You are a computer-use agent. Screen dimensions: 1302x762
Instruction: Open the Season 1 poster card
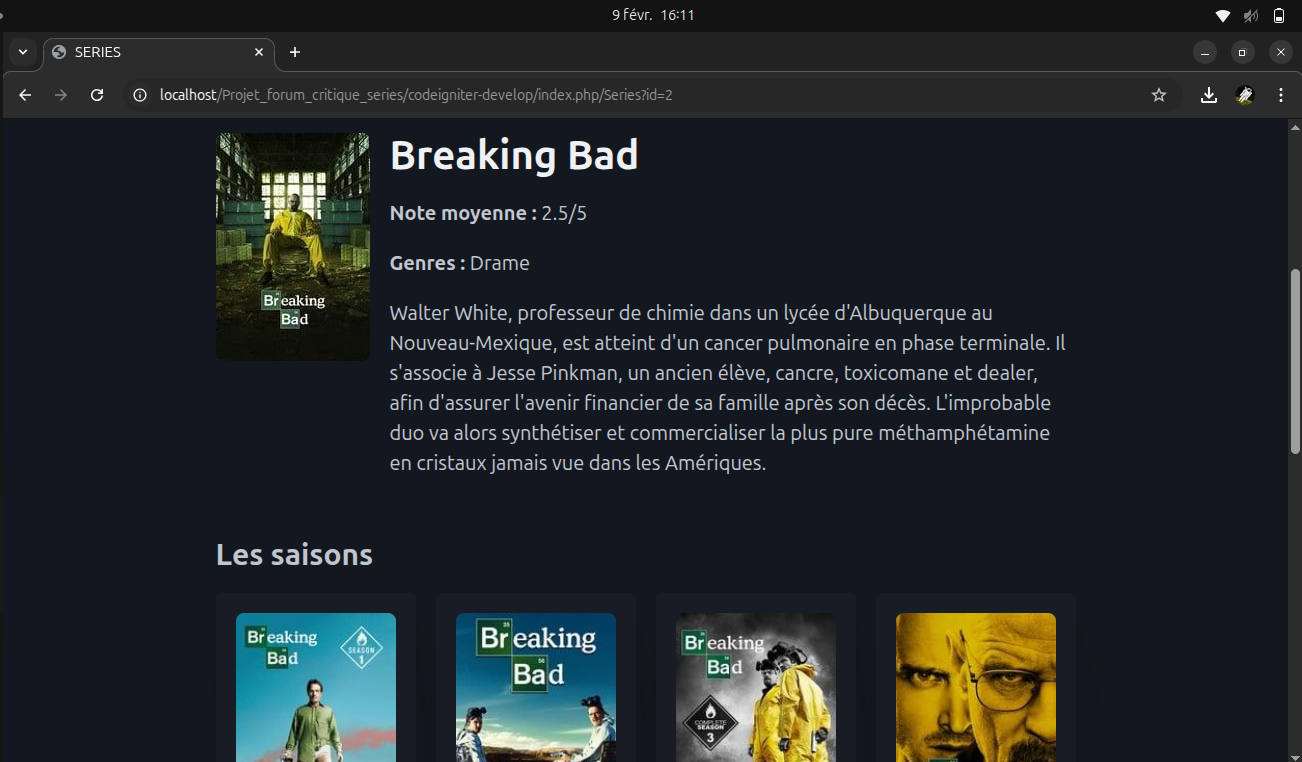(316, 687)
